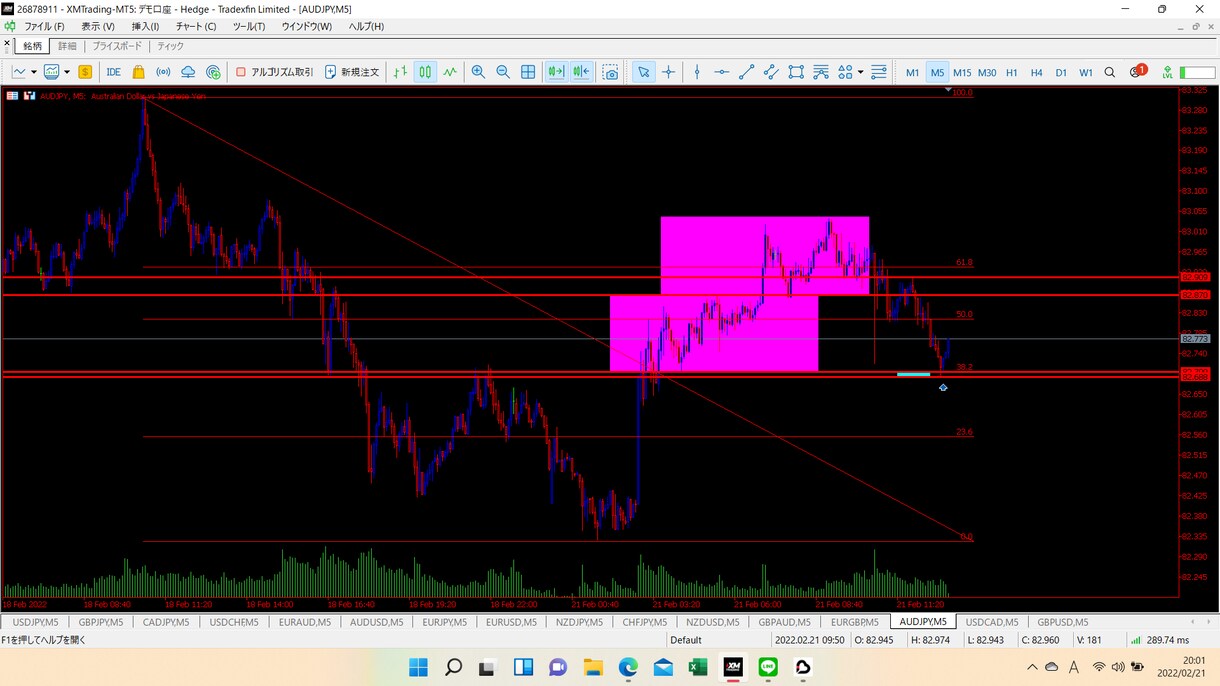Image resolution: width=1220 pixels, height=686 pixels.
Task: Open 表示 (V) menu
Action: tap(97, 26)
